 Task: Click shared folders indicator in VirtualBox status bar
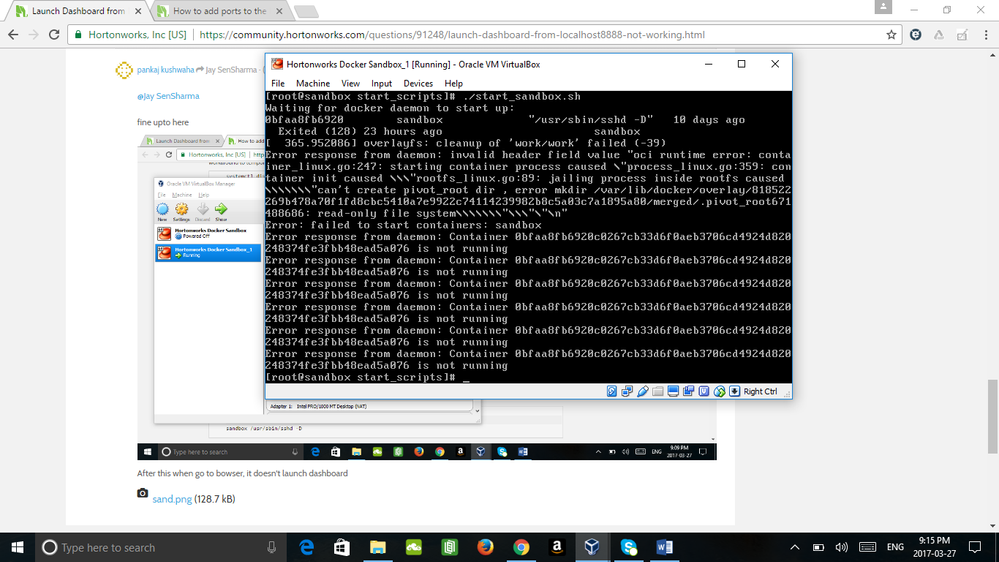658,391
